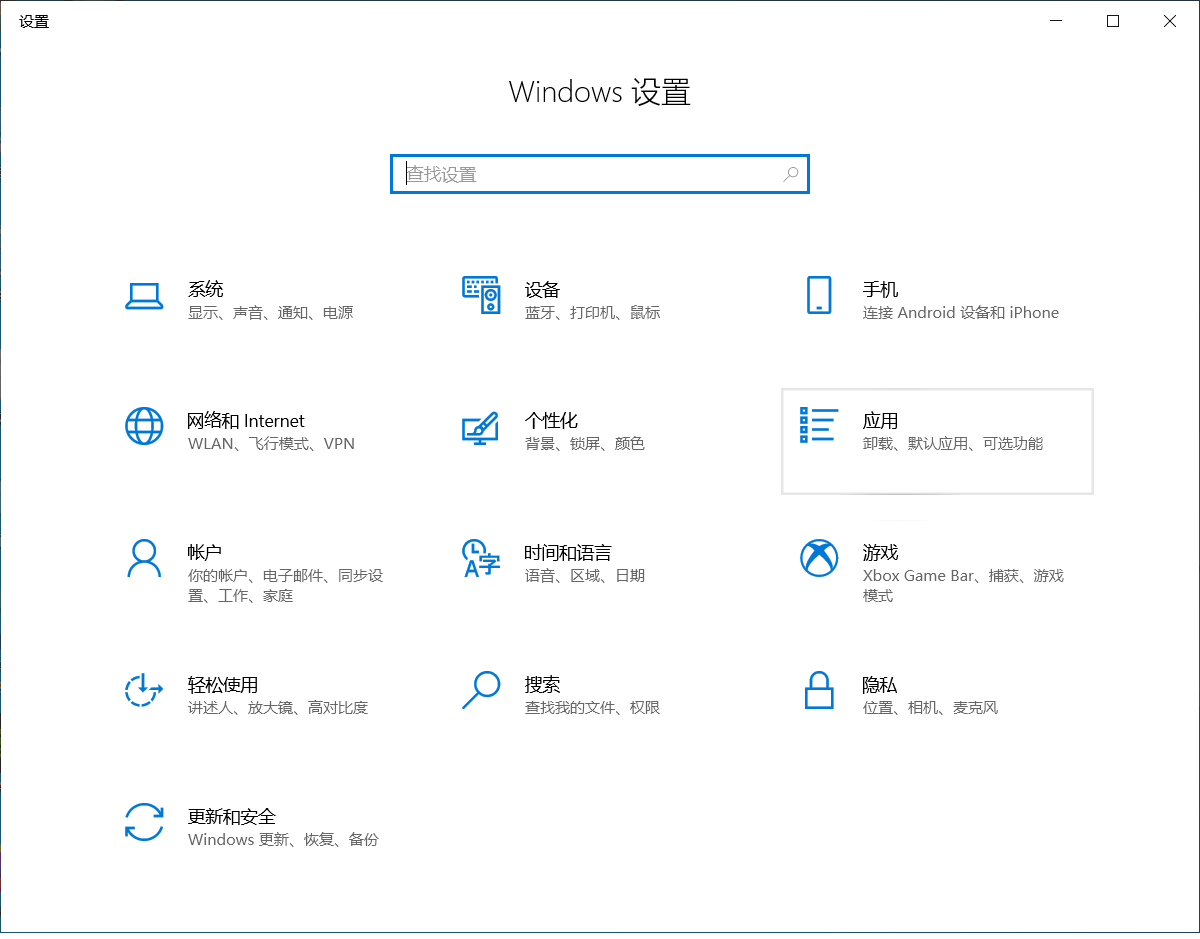This screenshot has width=1200, height=939.
Task: Click the 帐户 person icon
Action: [144, 558]
